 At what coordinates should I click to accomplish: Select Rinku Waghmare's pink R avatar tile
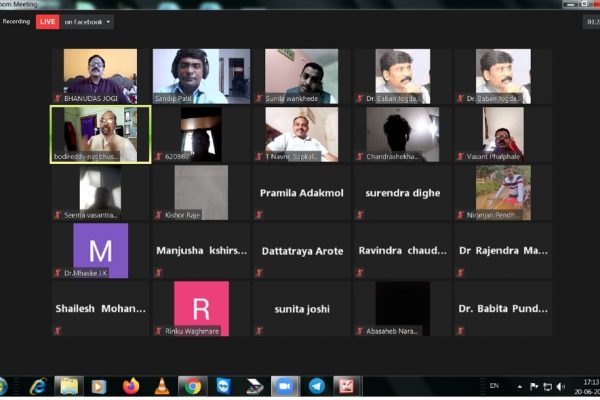(x=201, y=308)
